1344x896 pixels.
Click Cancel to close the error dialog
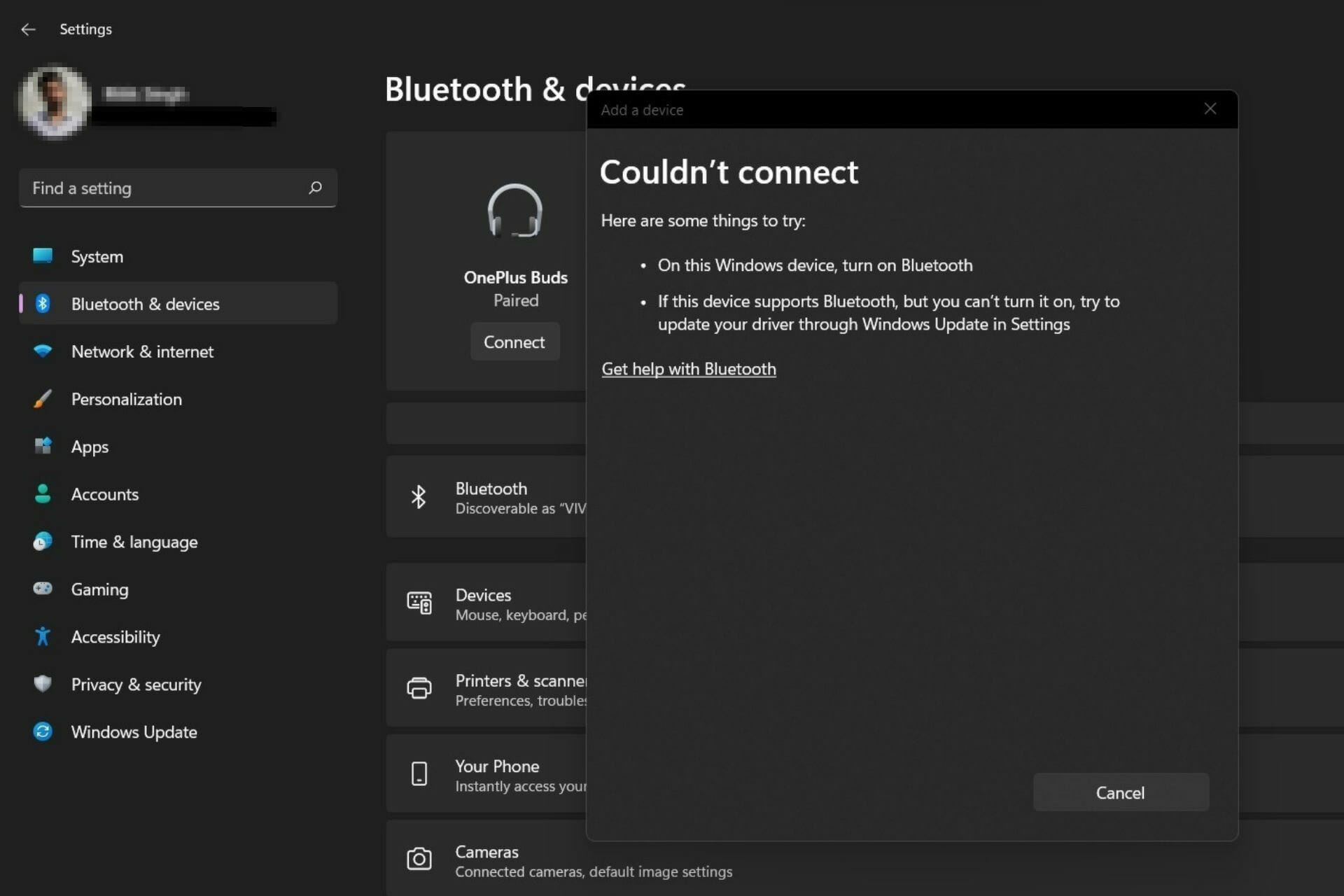click(x=1120, y=792)
